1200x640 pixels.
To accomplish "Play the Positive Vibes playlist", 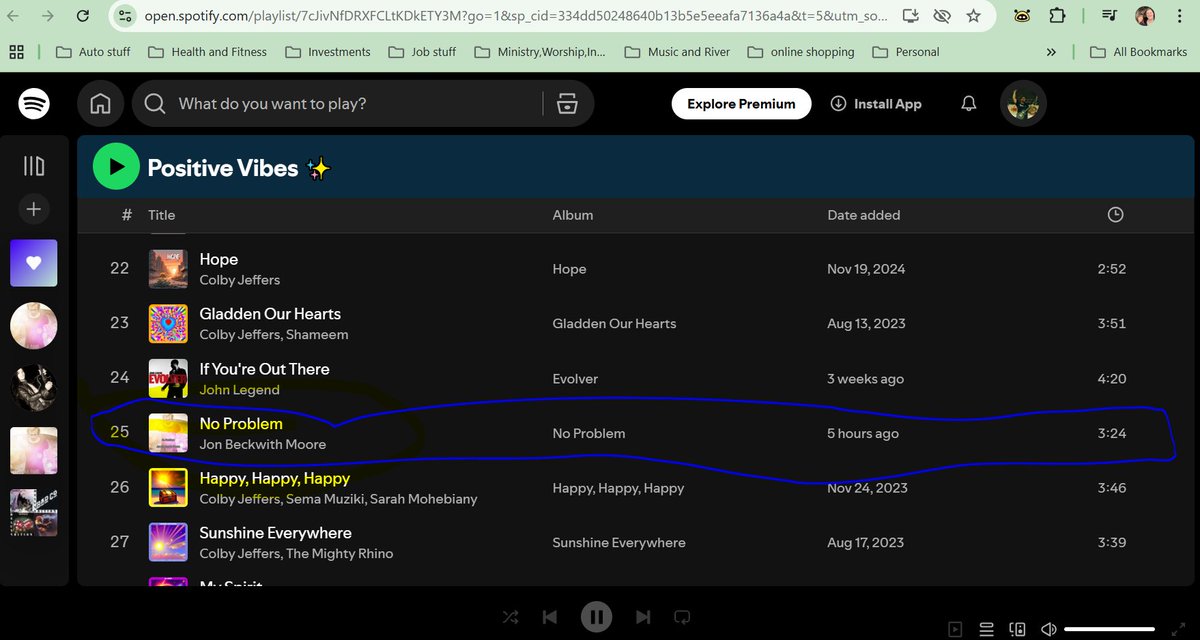I will pyautogui.click(x=116, y=167).
